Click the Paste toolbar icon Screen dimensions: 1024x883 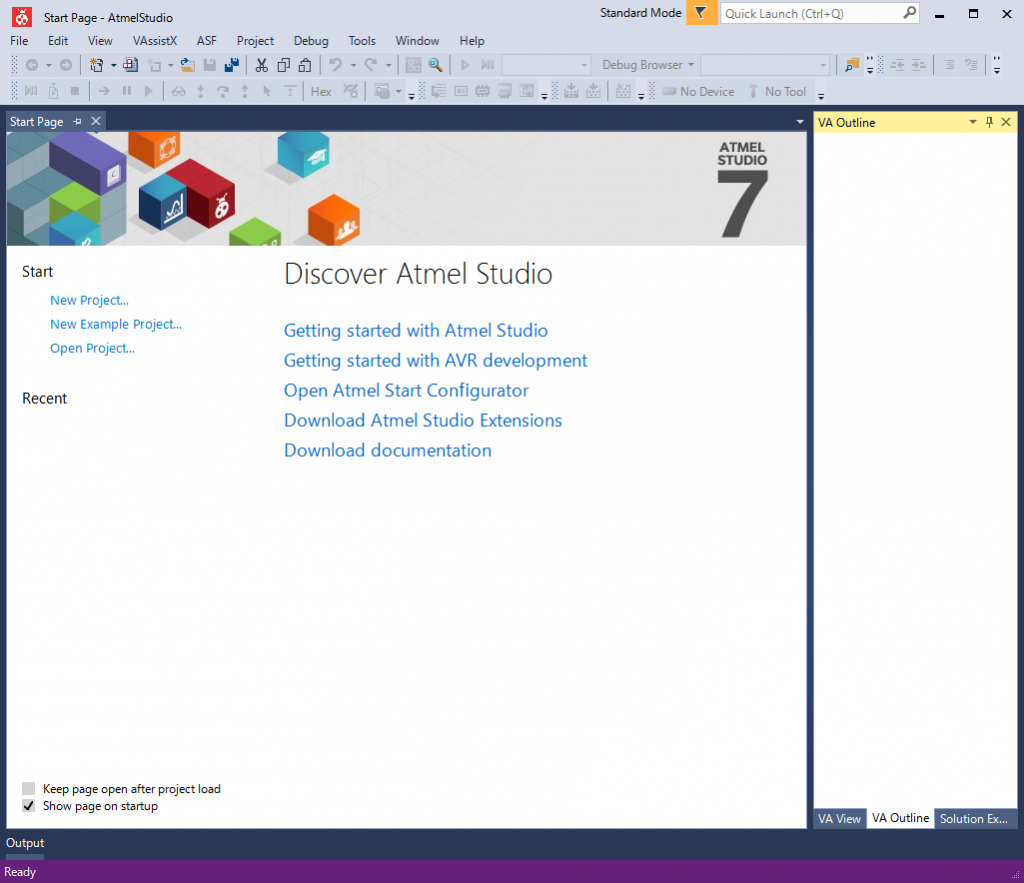[304, 65]
